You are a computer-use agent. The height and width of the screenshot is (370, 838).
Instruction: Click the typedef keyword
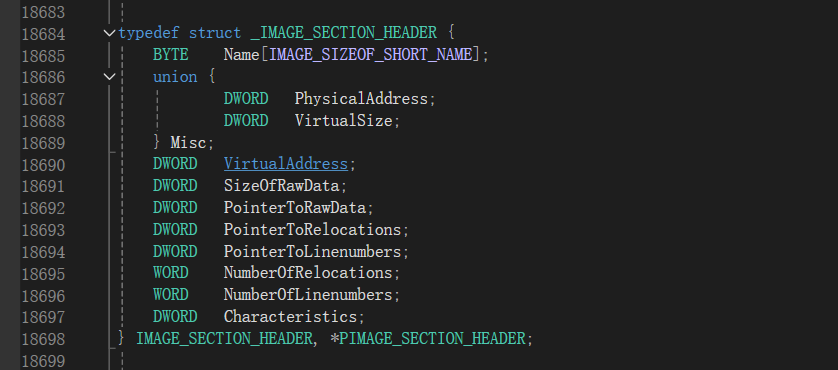(x=149, y=33)
